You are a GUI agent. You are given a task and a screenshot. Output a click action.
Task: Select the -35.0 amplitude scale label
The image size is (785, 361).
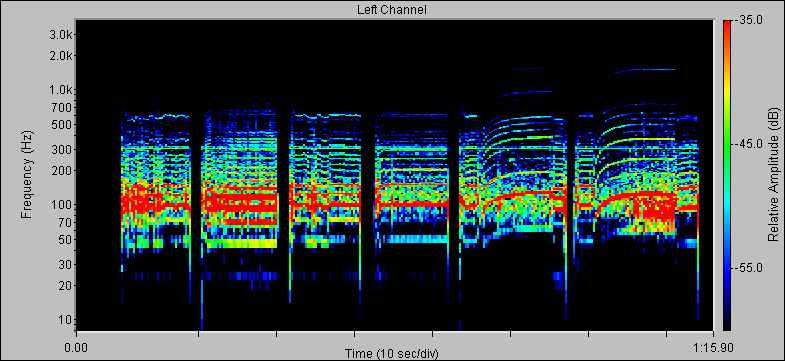point(748,21)
